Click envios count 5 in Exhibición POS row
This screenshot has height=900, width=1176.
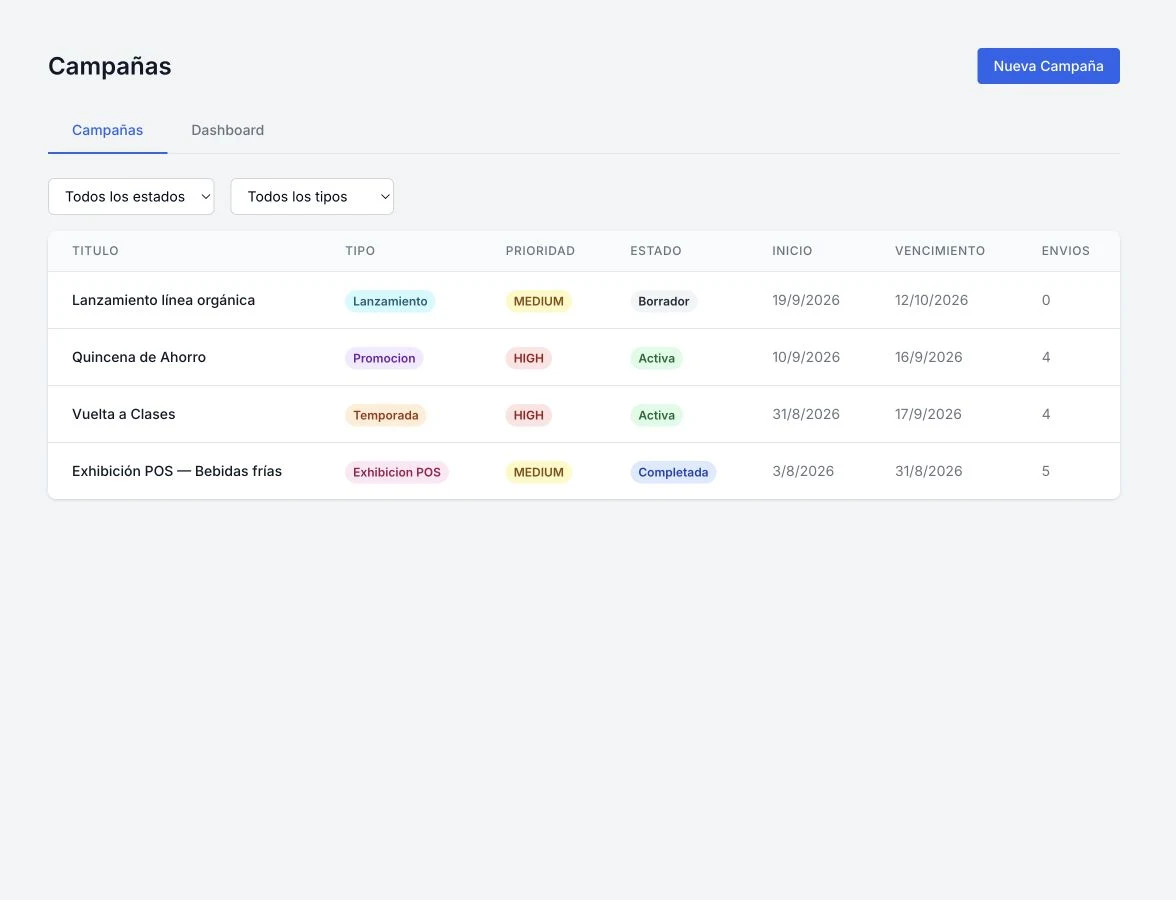click(x=1046, y=471)
